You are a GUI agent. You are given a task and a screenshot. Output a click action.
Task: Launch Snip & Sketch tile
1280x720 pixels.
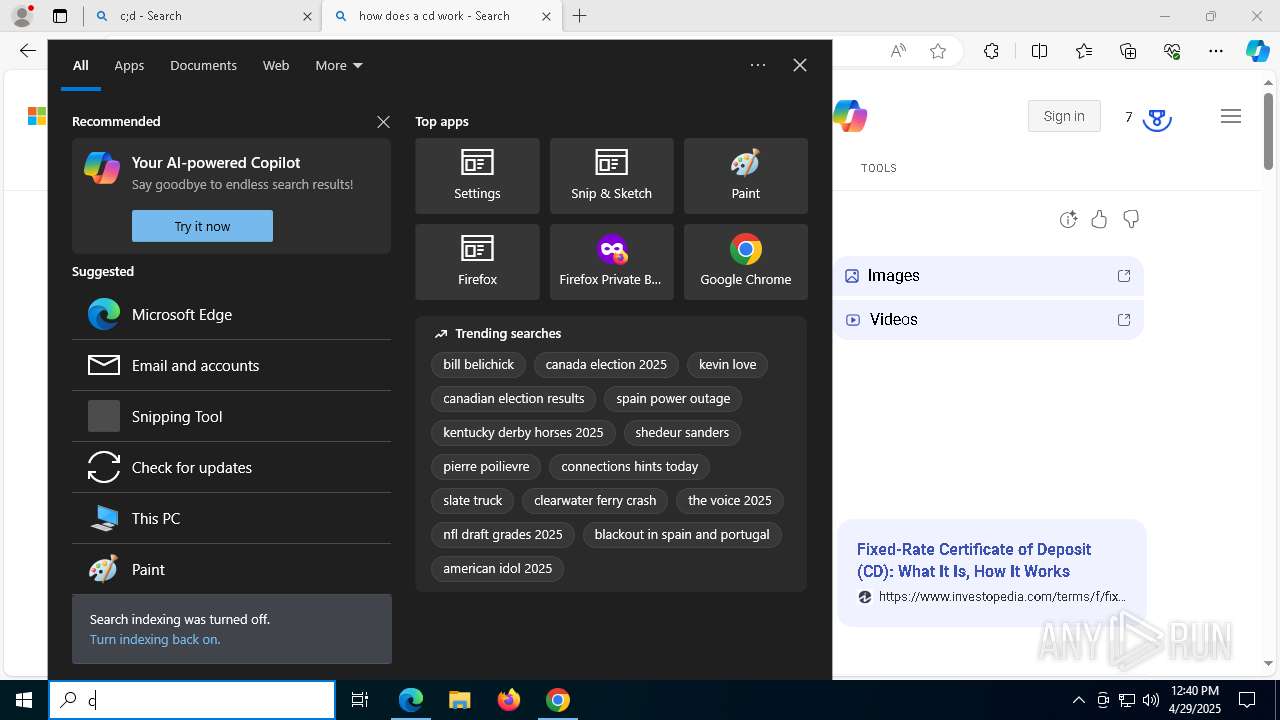coord(611,176)
